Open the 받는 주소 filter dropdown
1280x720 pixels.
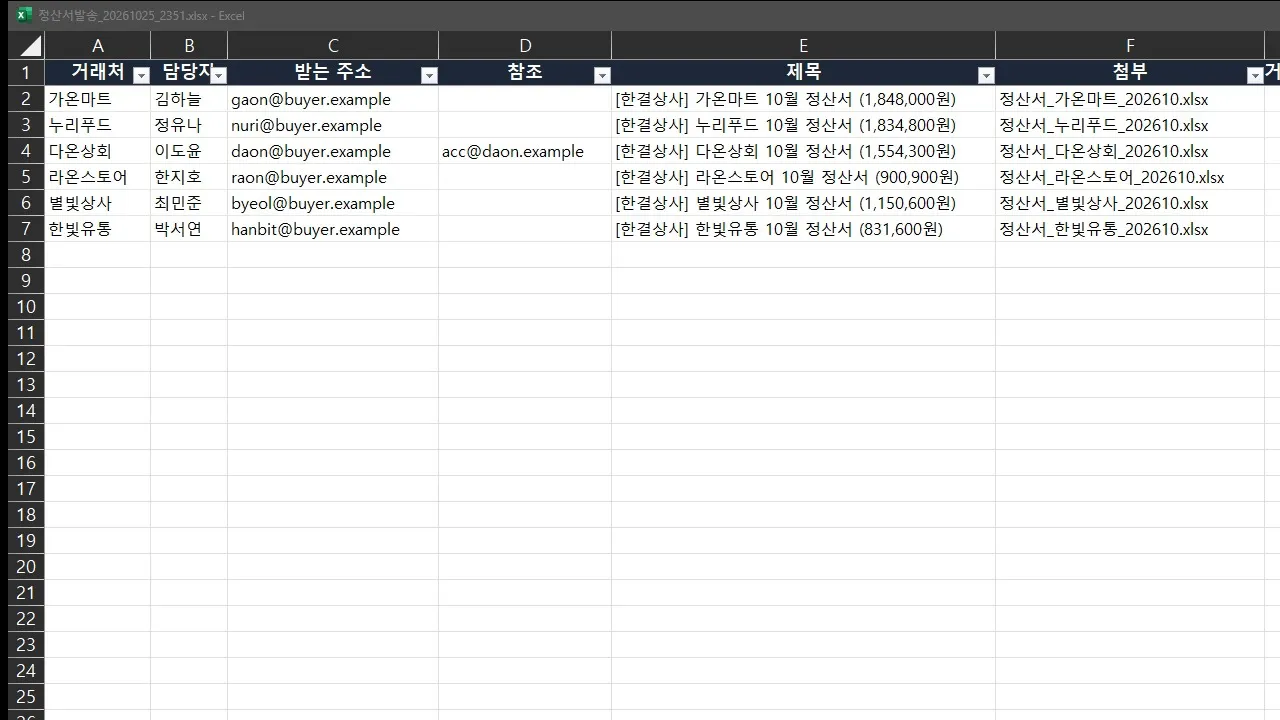coord(429,75)
